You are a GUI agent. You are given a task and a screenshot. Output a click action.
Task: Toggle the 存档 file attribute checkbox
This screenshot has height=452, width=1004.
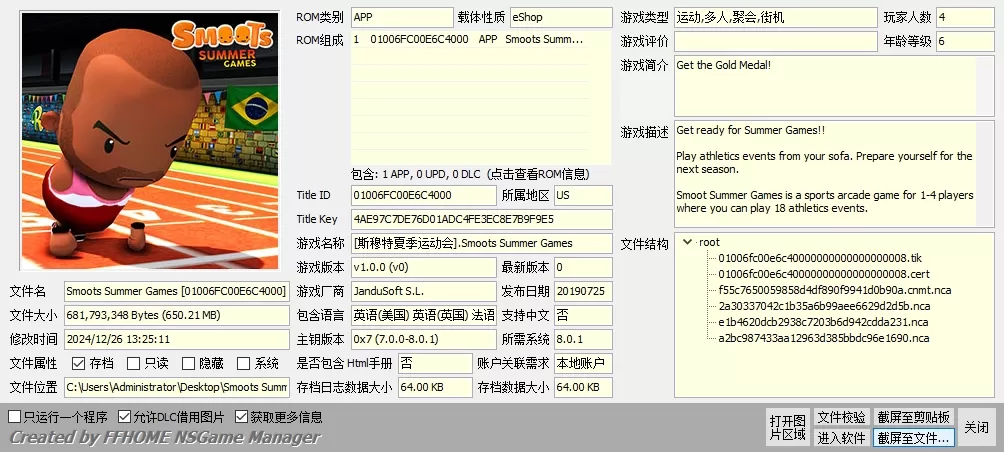[78, 364]
